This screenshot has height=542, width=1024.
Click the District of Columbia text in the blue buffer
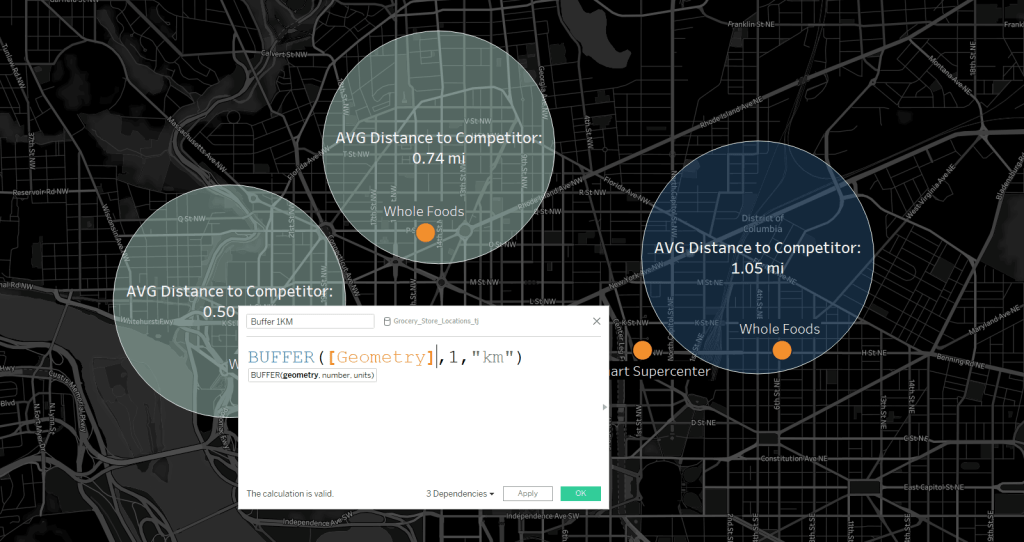pyautogui.click(x=763, y=224)
